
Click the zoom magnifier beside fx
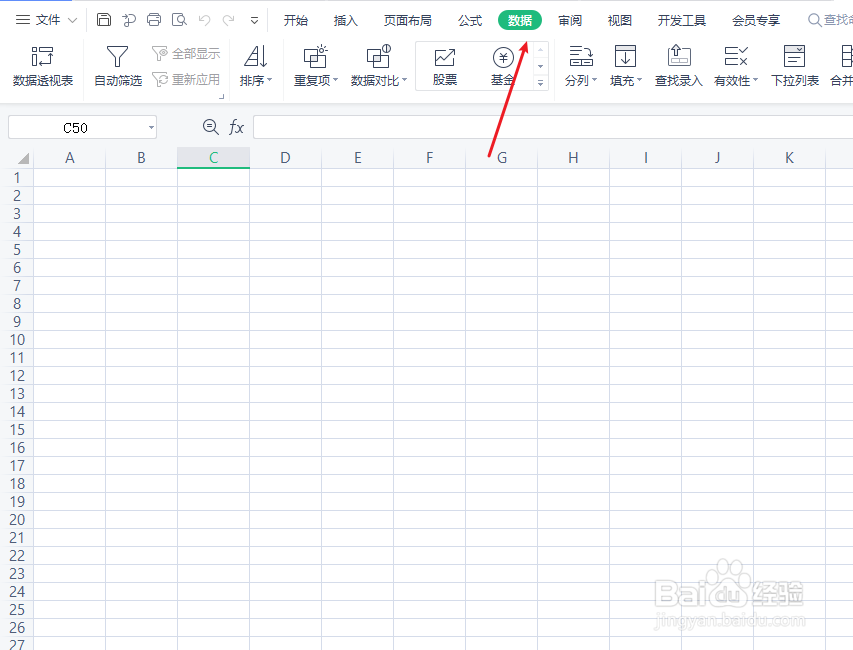click(x=210, y=127)
